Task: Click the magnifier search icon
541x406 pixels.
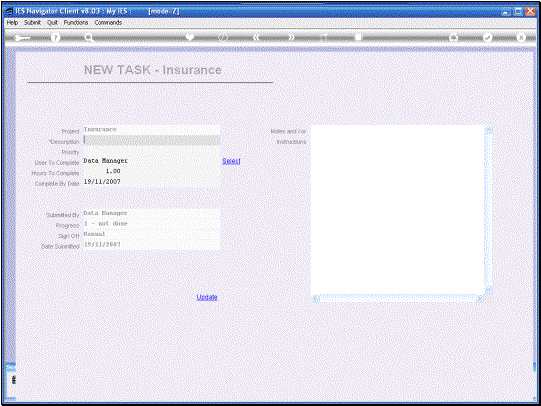Action: pyautogui.click(x=89, y=38)
